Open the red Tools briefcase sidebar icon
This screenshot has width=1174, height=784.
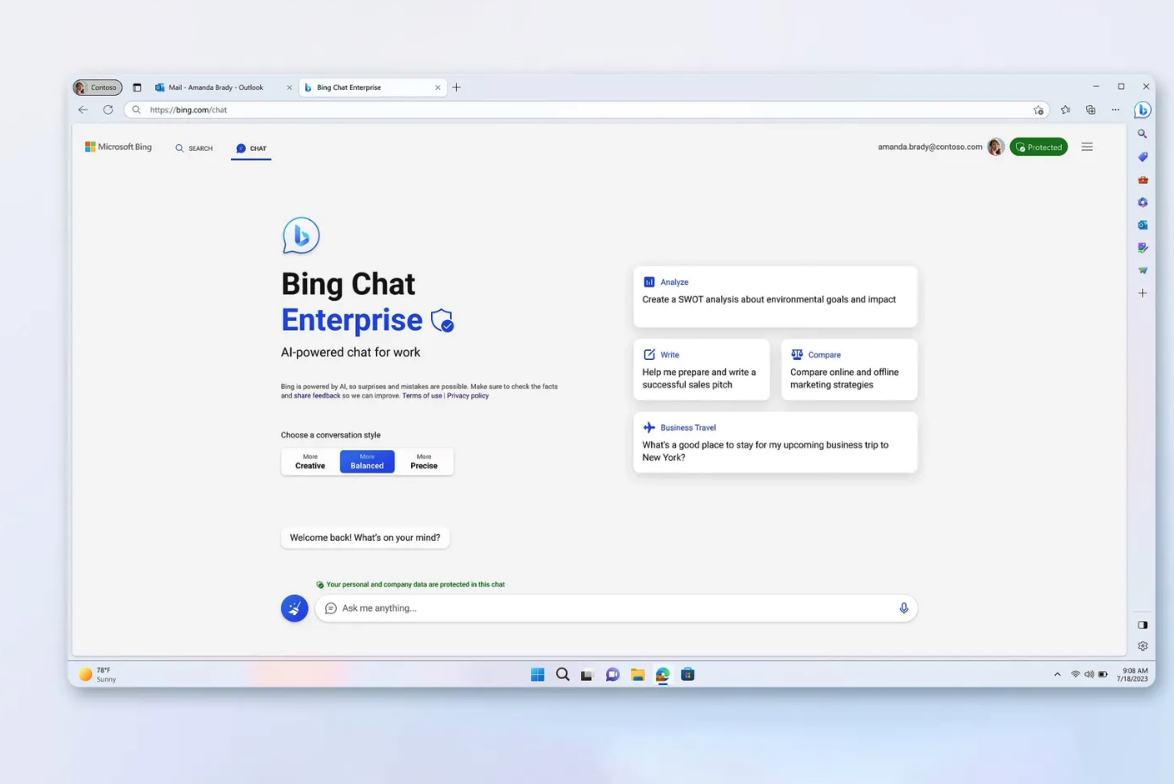tap(1143, 180)
